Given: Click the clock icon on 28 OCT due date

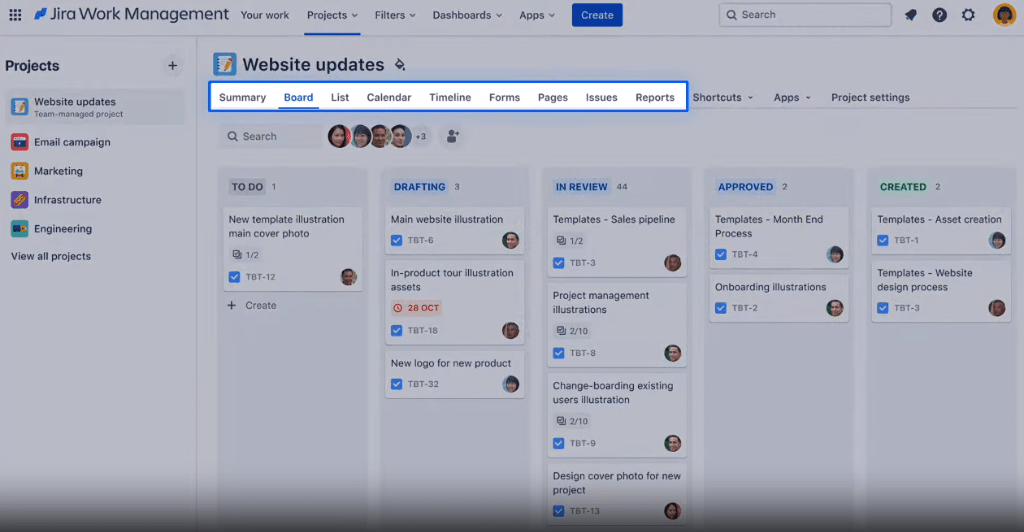Looking at the screenshot, I should (x=398, y=307).
